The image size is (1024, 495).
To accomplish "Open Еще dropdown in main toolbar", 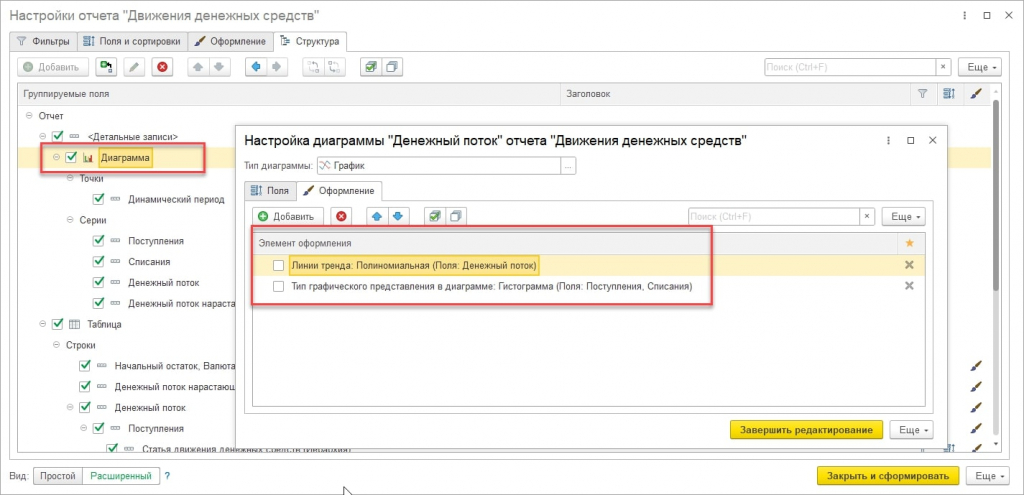I will pos(980,67).
